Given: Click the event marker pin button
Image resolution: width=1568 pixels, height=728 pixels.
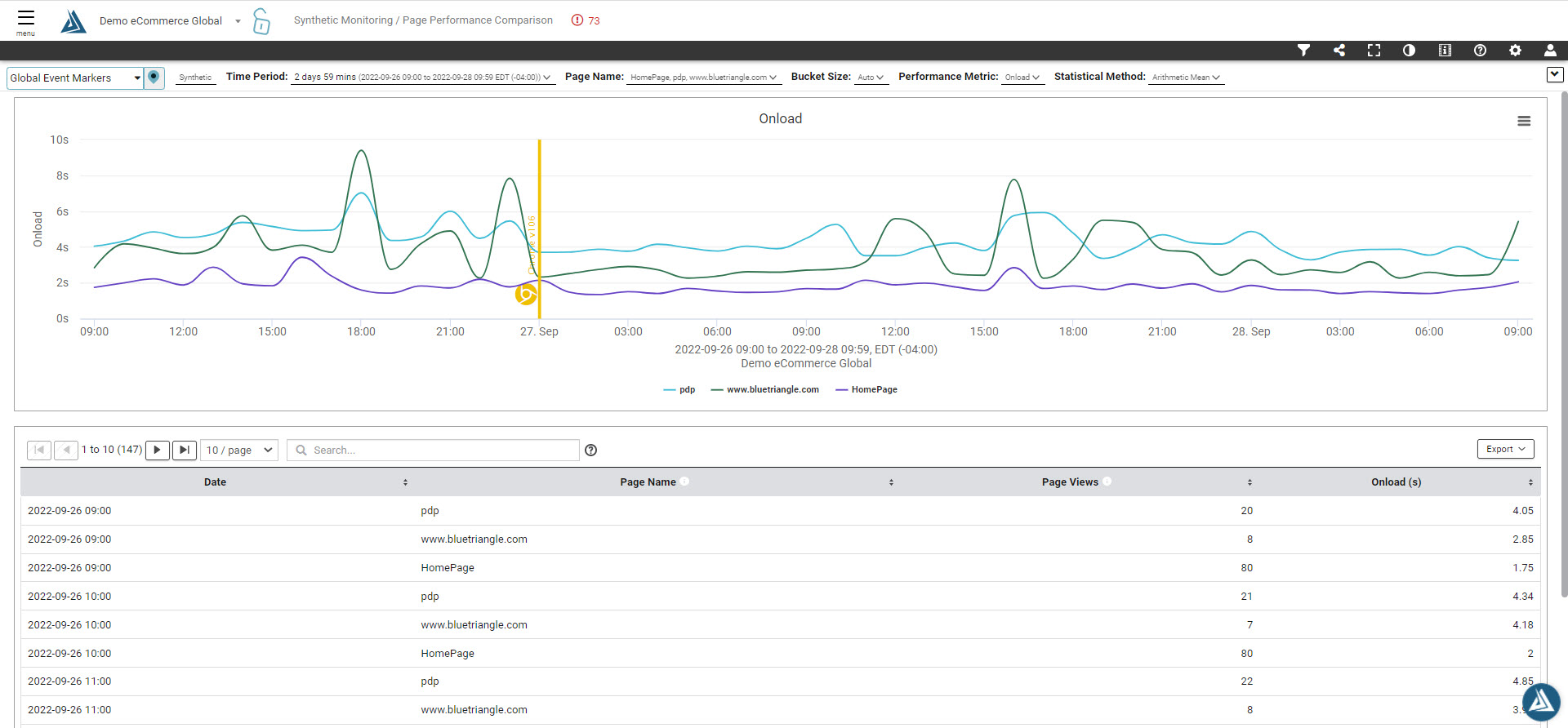Looking at the screenshot, I should pos(154,78).
